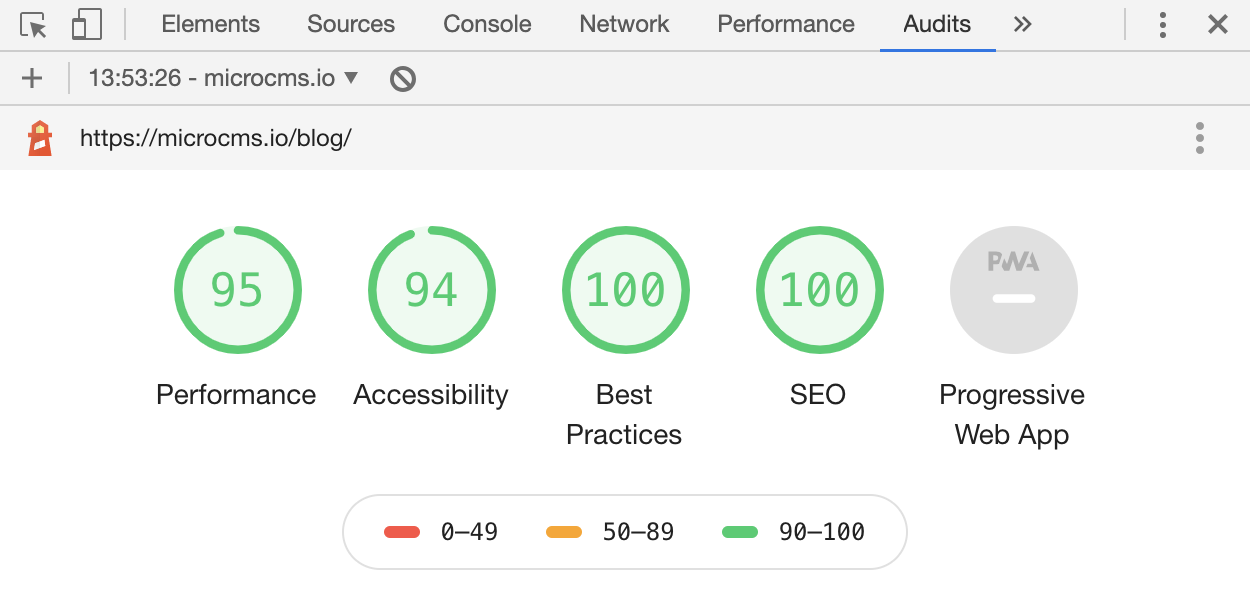This screenshot has width=1250, height=610.
Task: Go to the Performance tab
Action: (x=786, y=25)
